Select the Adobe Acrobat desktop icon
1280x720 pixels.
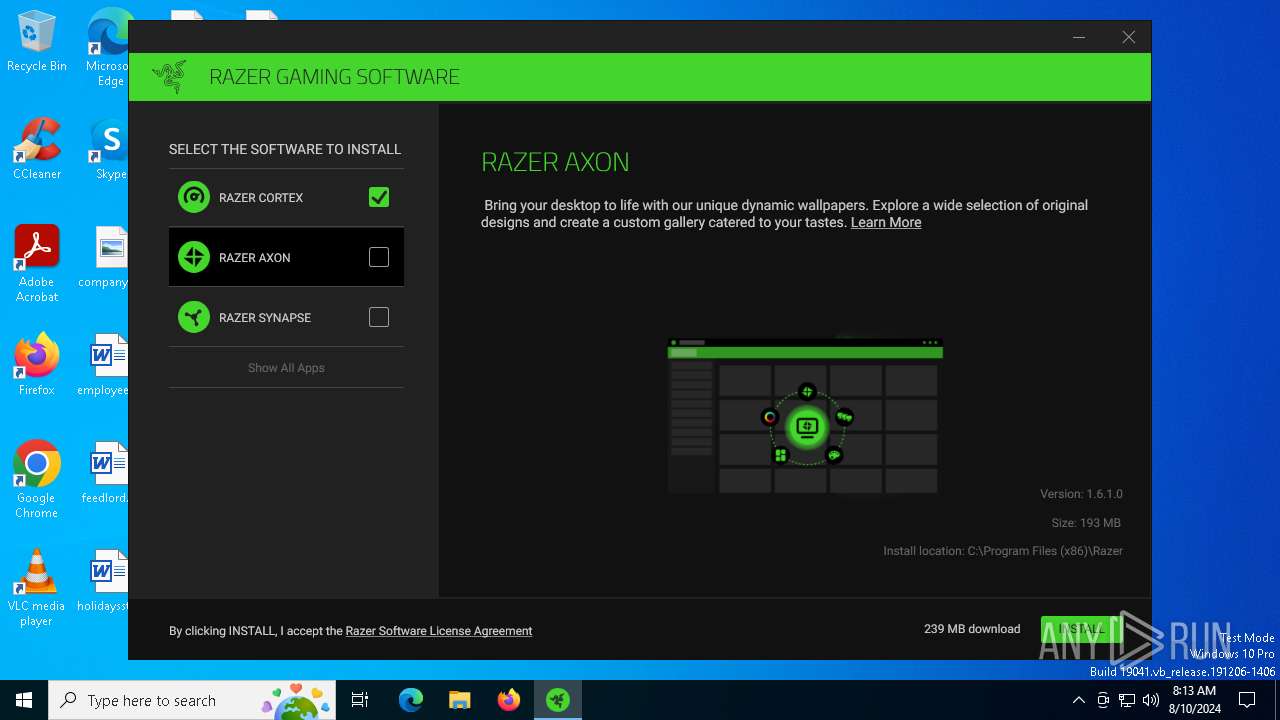tap(37, 264)
